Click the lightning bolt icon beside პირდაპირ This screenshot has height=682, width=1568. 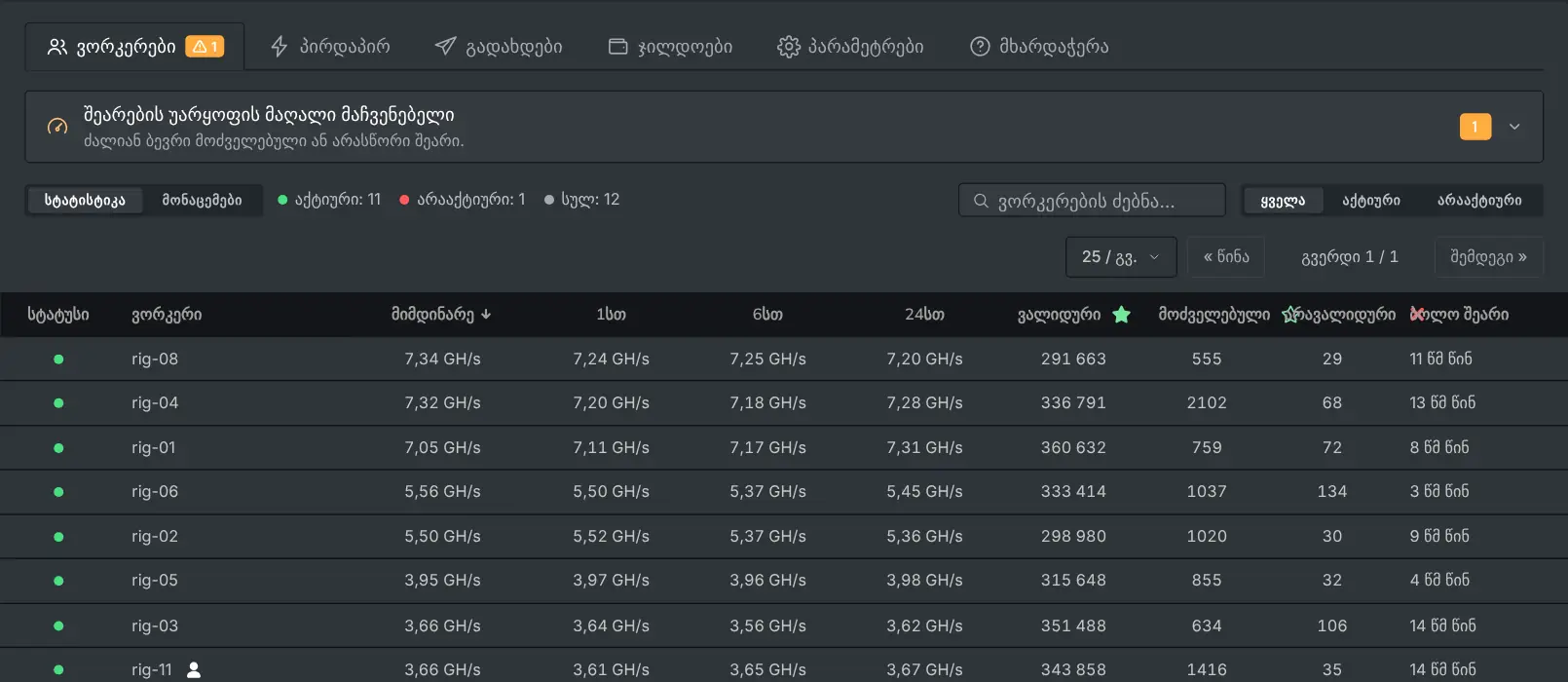pos(280,47)
